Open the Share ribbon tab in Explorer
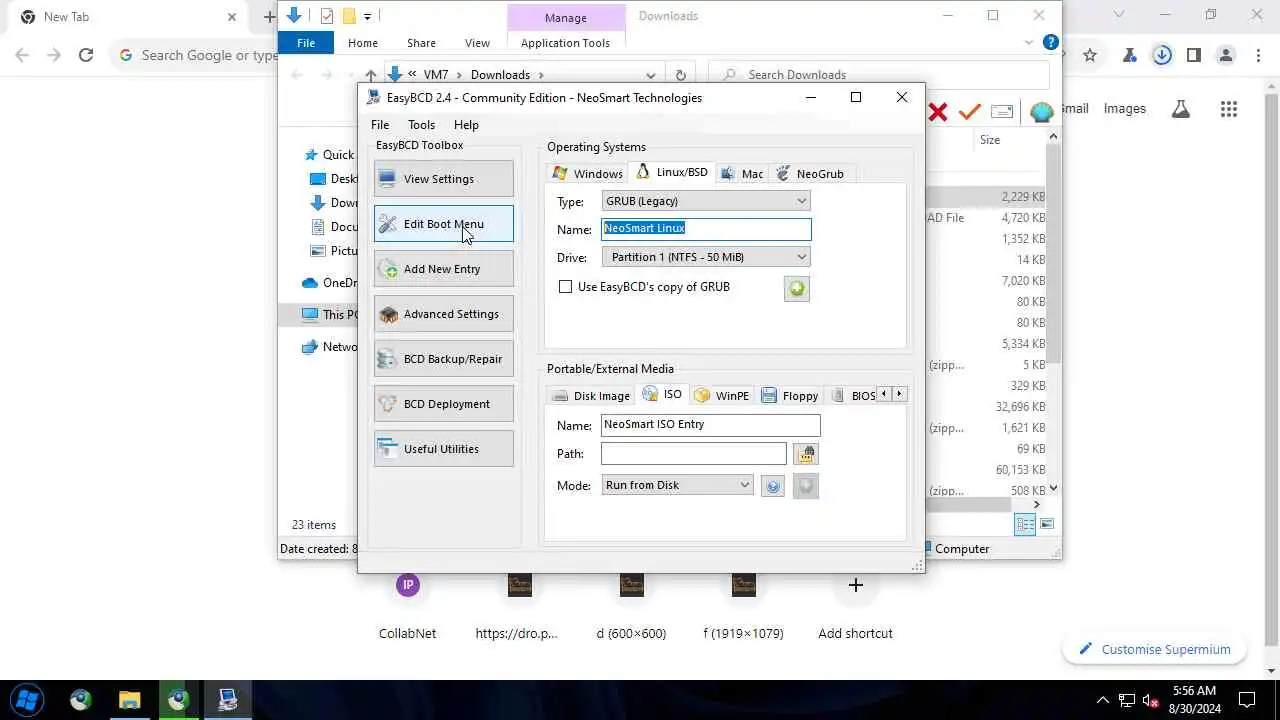Image resolution: width=1280 pixels, height=720 pixels. [x=421, y=43]
